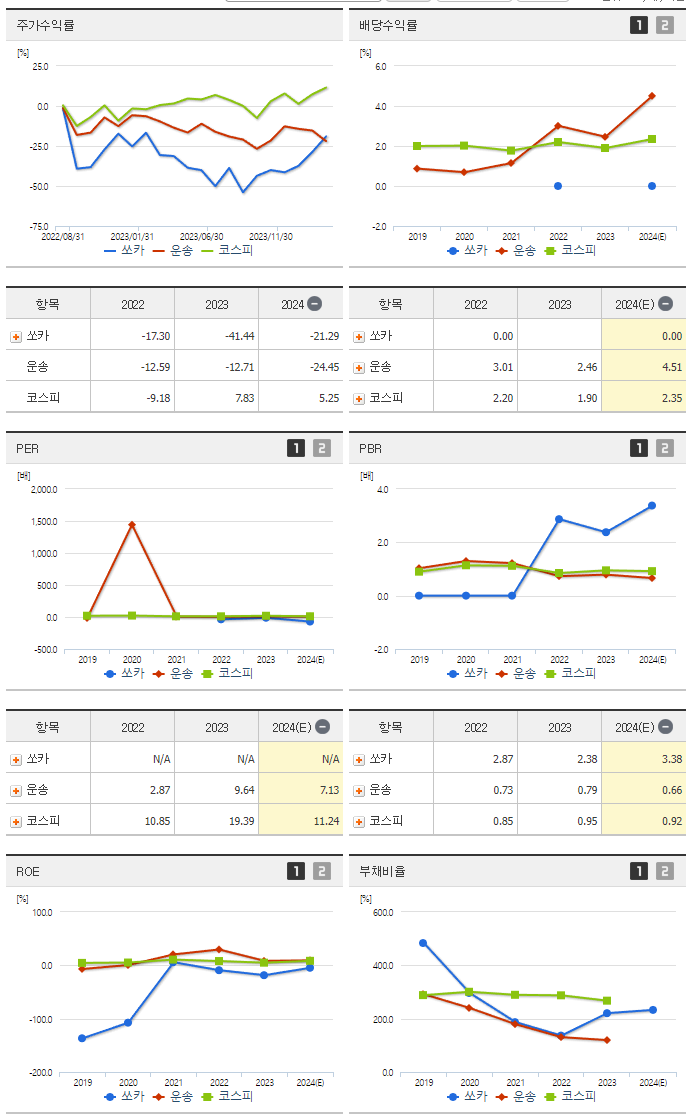Expand 코스피 row in PER table
Screen dimensions: 691x1115
coord(16,822)
